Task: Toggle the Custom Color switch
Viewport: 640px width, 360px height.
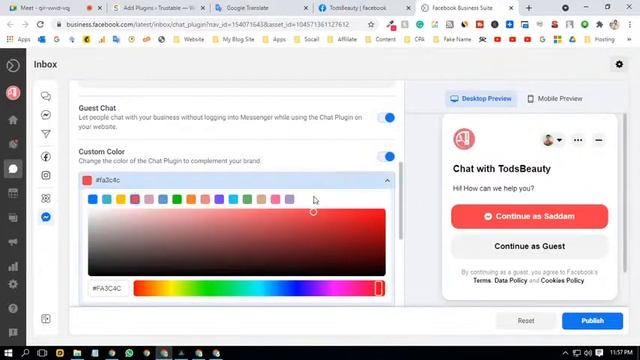Action: 386,157
